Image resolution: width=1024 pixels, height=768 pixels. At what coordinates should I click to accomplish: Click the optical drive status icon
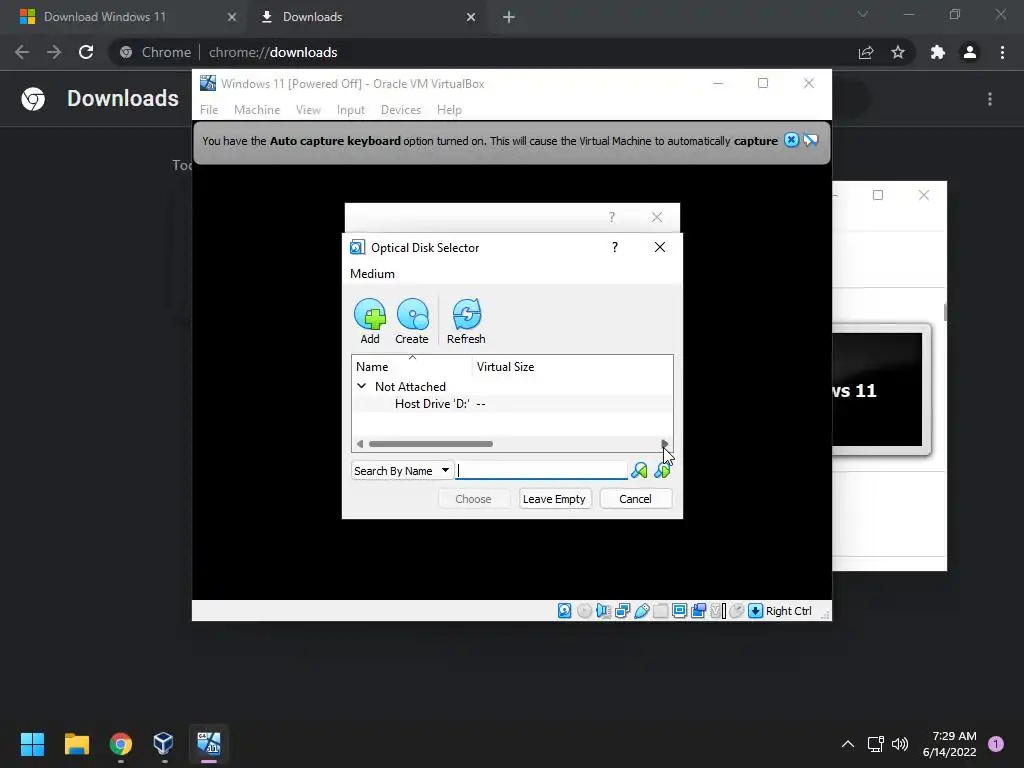point(584,611)
